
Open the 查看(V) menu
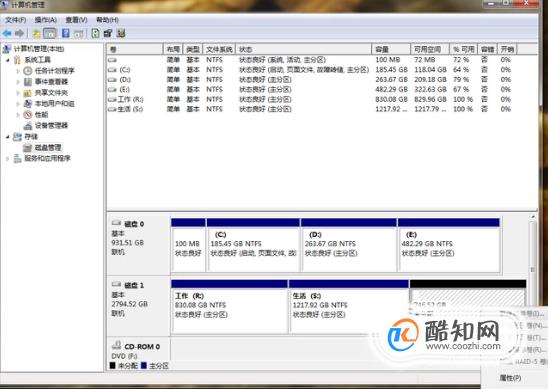[x=76, y=20]
